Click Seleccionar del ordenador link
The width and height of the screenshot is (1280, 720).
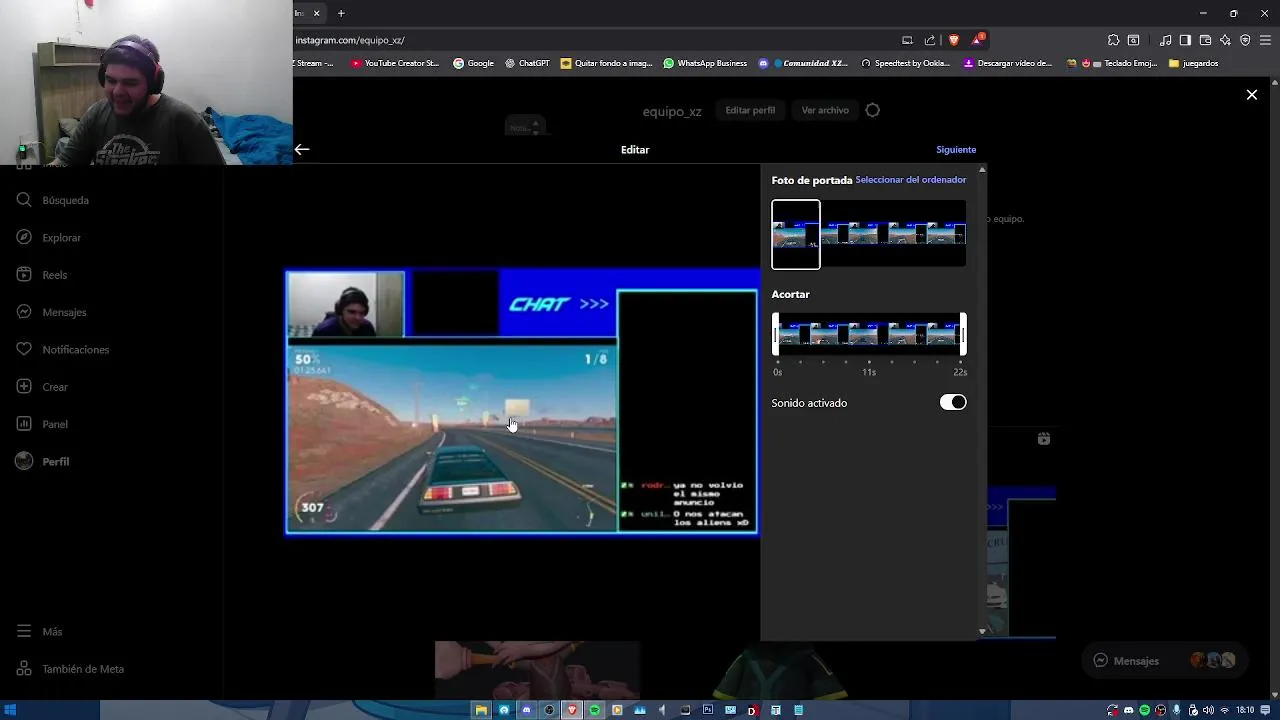[911, 180]
